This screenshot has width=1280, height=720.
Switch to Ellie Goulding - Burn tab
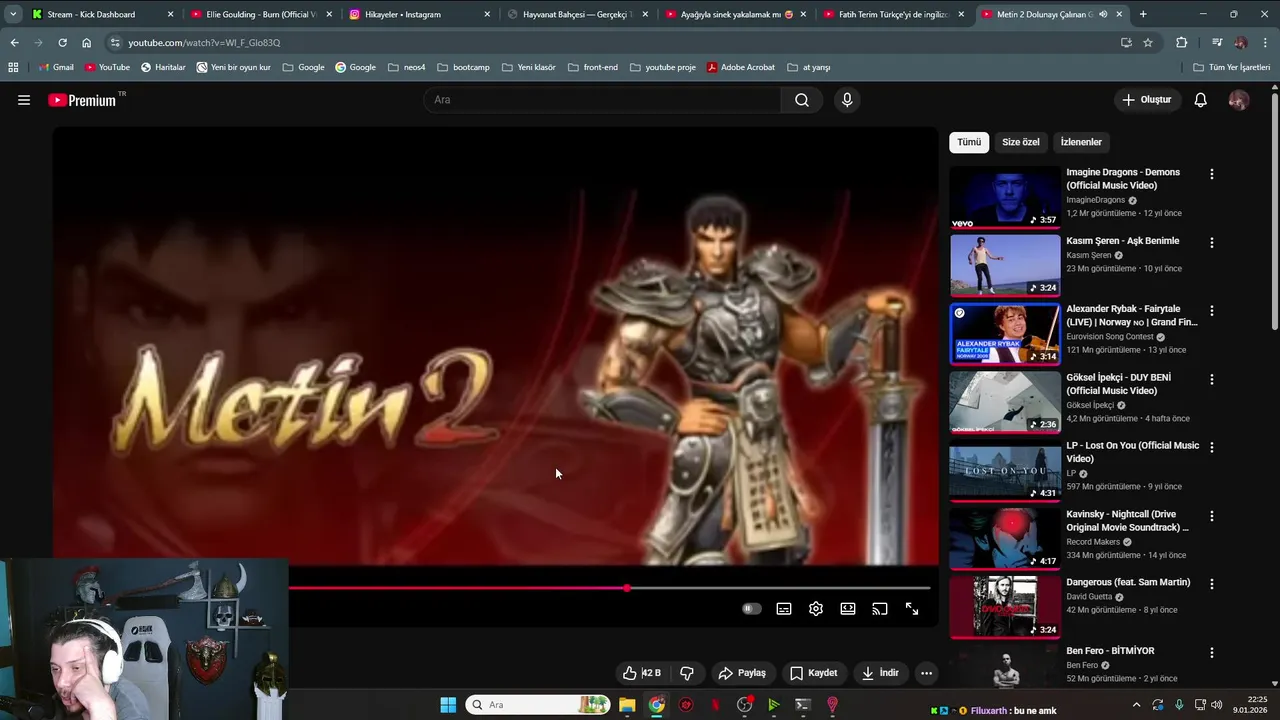[260, 14]
